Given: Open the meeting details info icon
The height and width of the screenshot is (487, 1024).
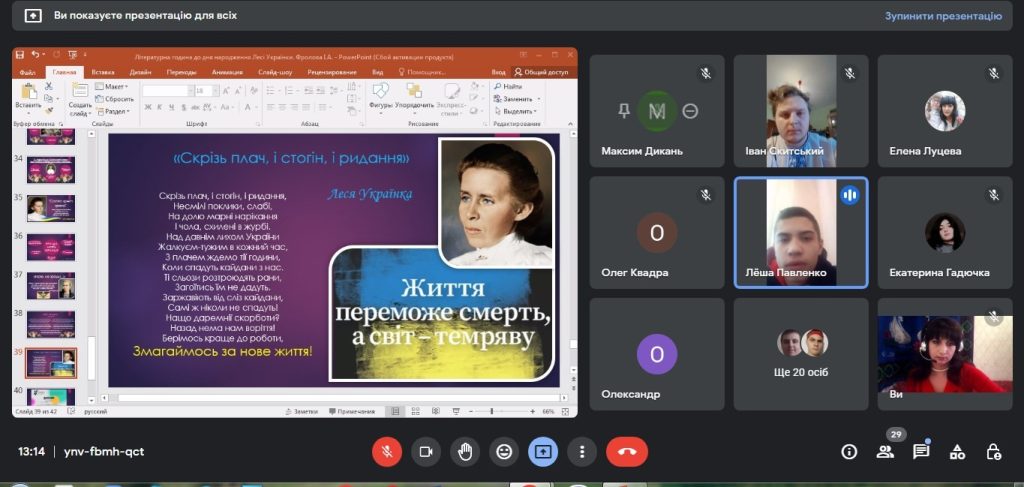Looking at the screenshot, I should pos(849,452).
